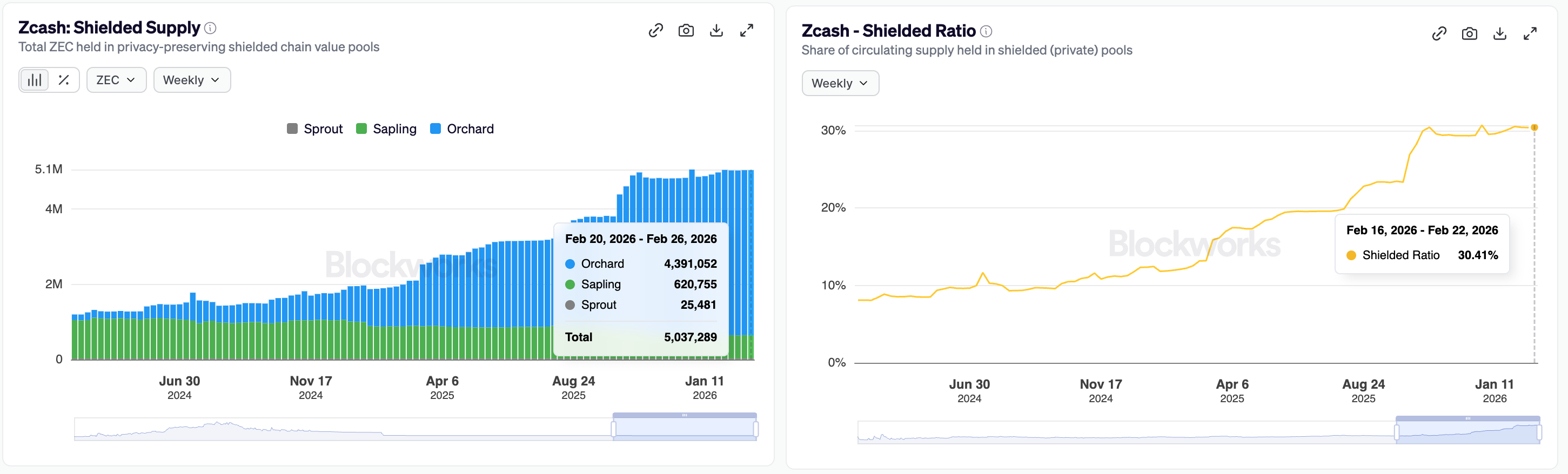Open Weekly interval dropdown for Shielded Ratio

click(x=840, y=83)
